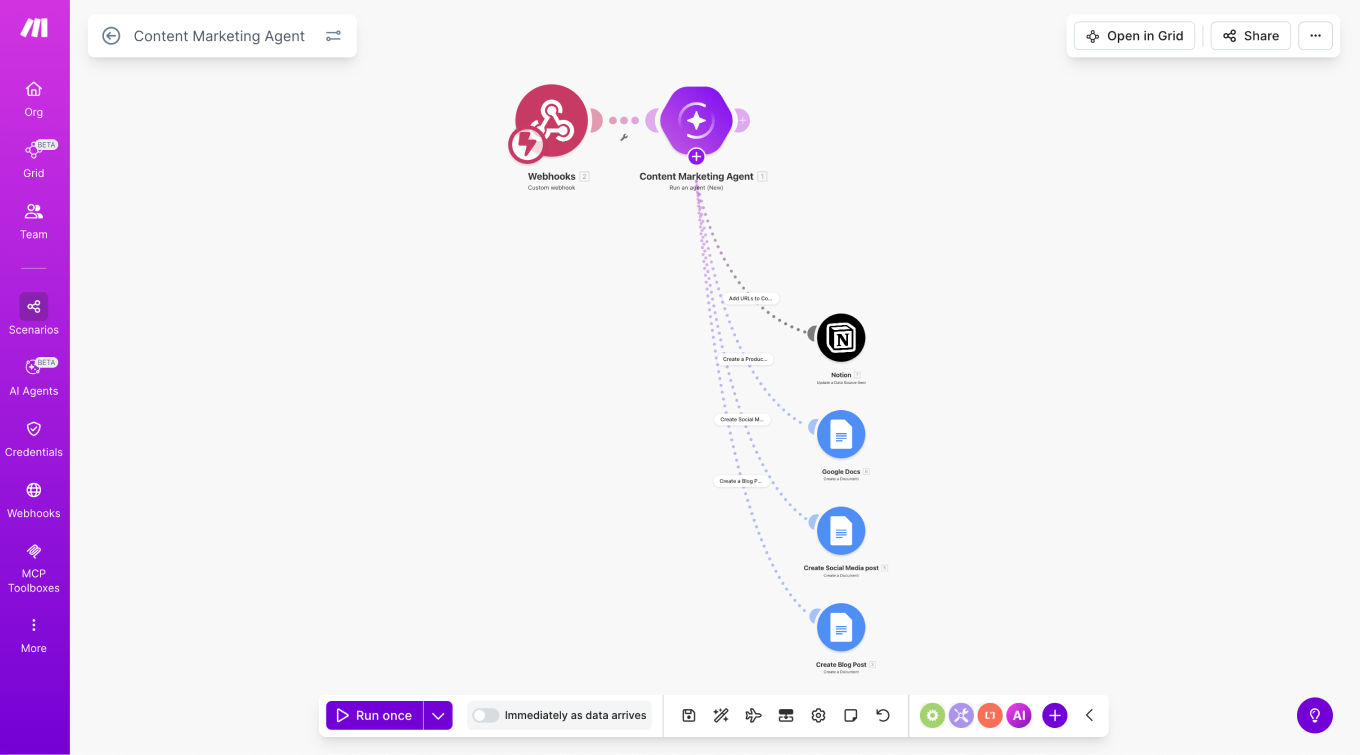Open scenario inputs and outputs icon
The height and width of the screenshot is (755, 1360).
pos(786,715)
